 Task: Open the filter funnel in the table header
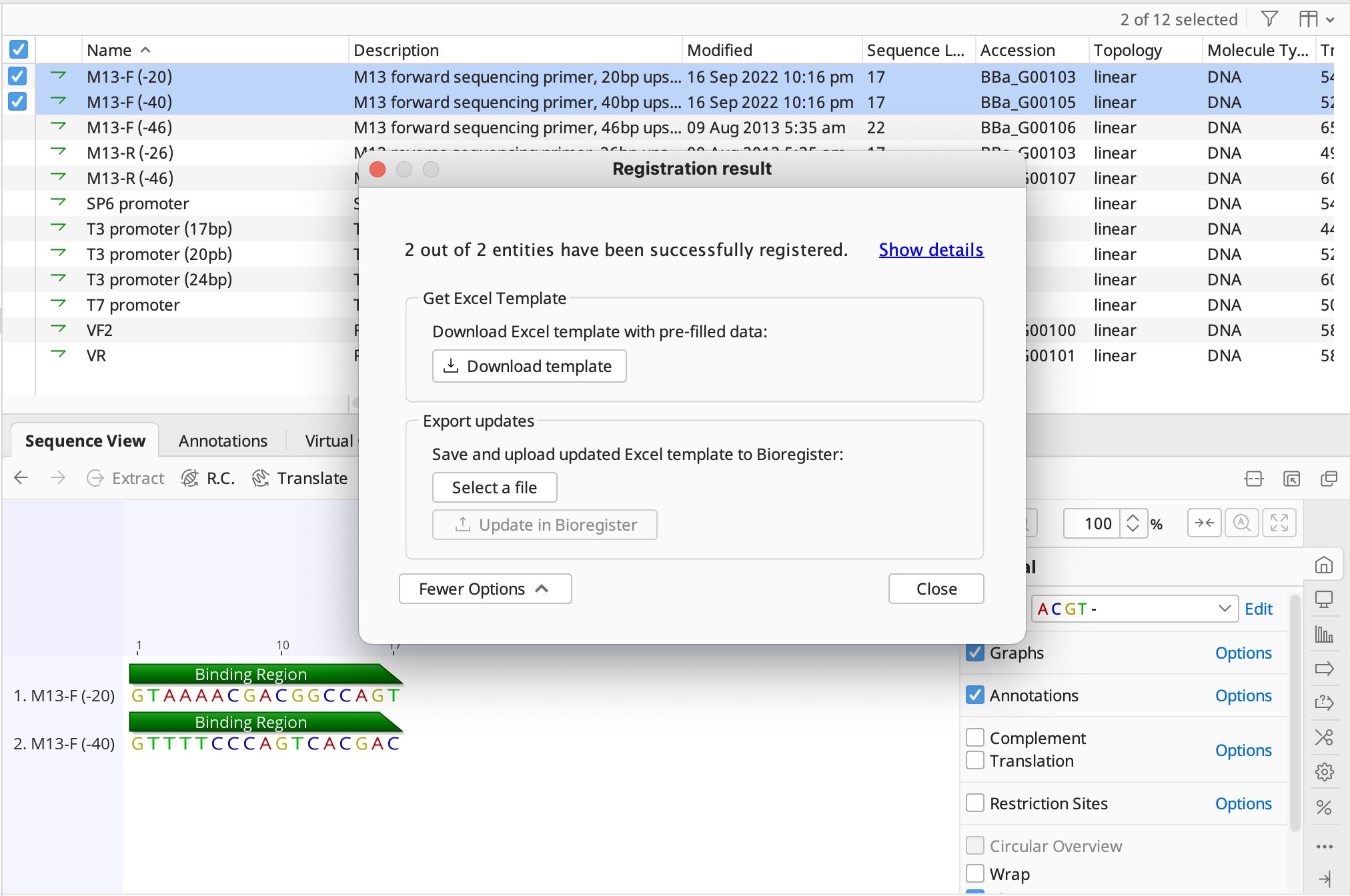pos(1269,19)
